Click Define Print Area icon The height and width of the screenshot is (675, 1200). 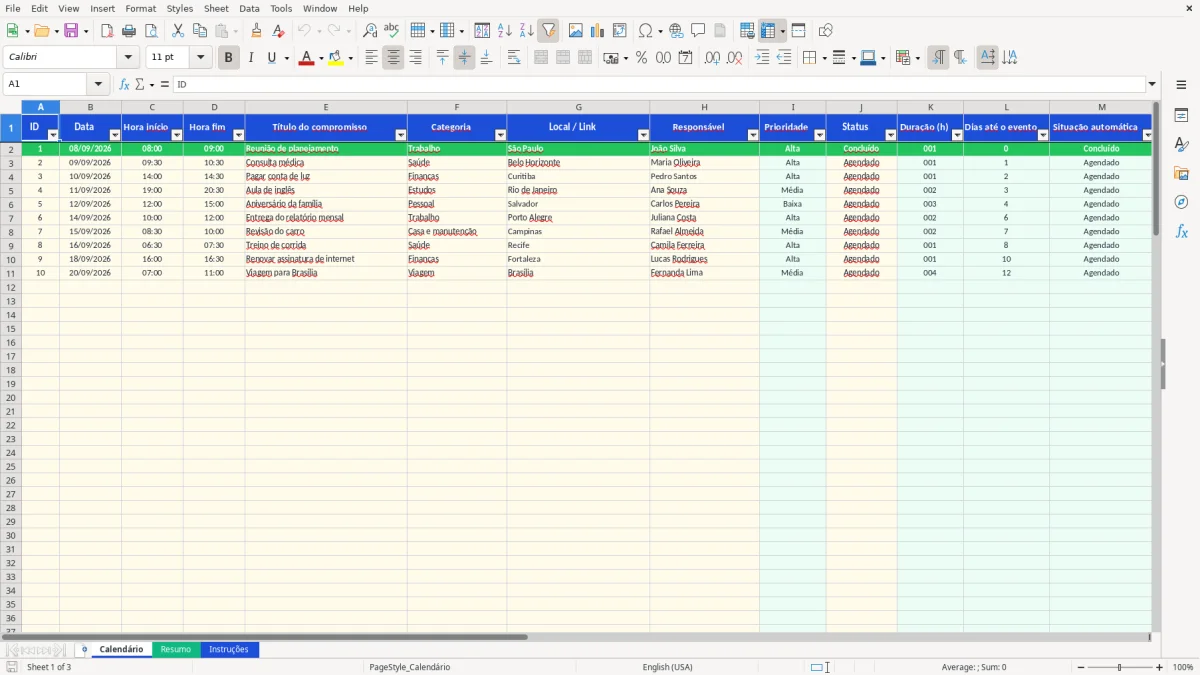(x=747, y=31)
